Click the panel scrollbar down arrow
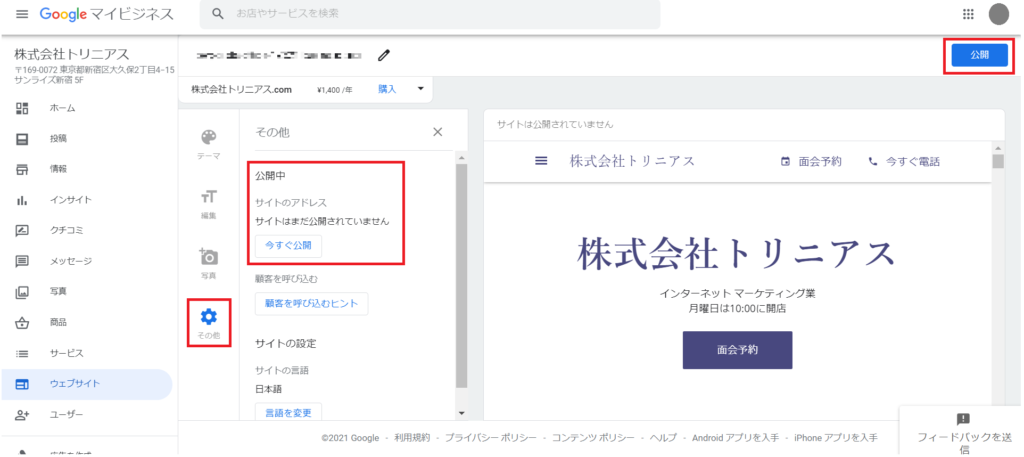This screenshot has height=457, width=1024. tap(461, 413)
